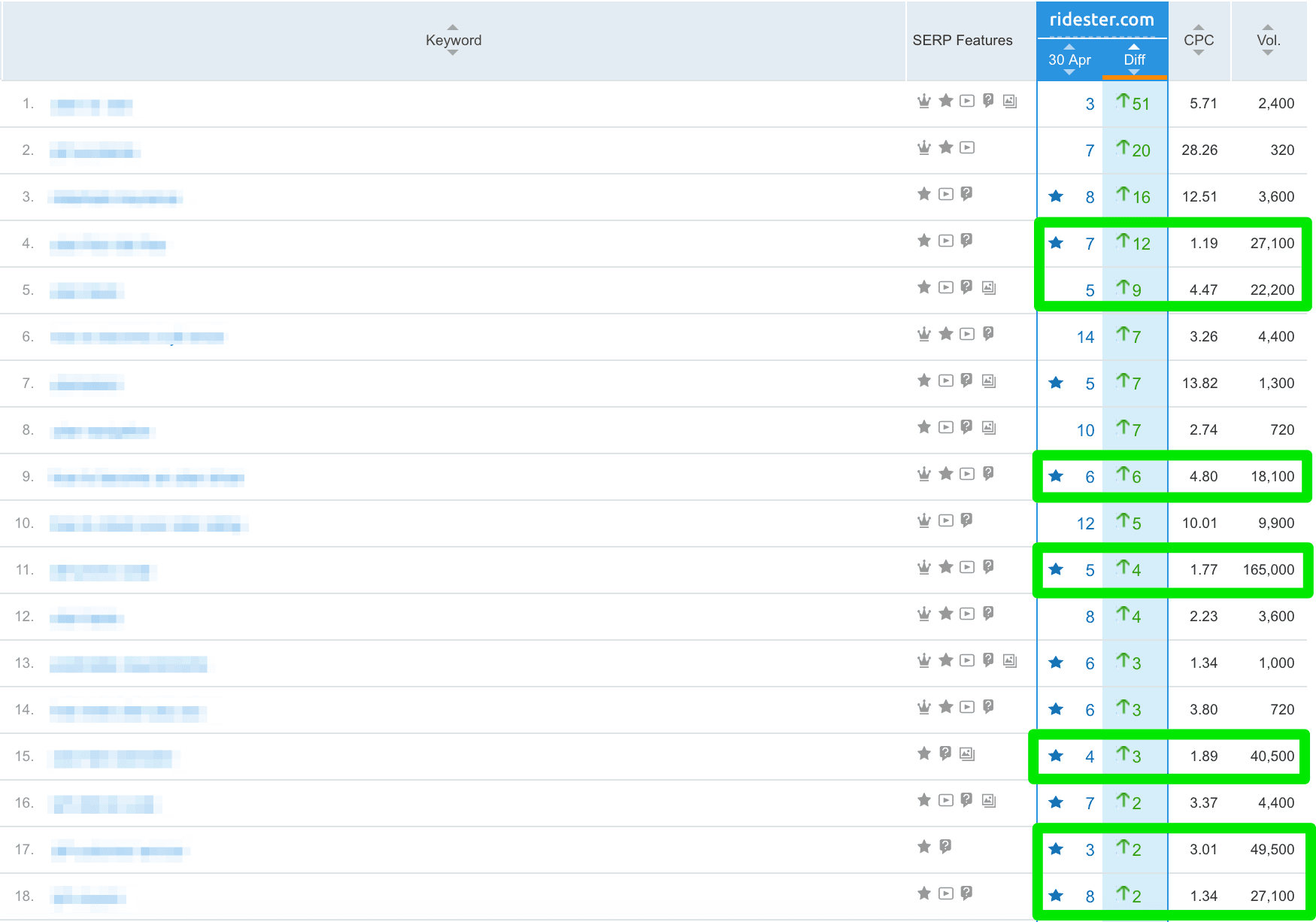
Task: Click the ridester.com domain header
Action: tap(1101, 20)
